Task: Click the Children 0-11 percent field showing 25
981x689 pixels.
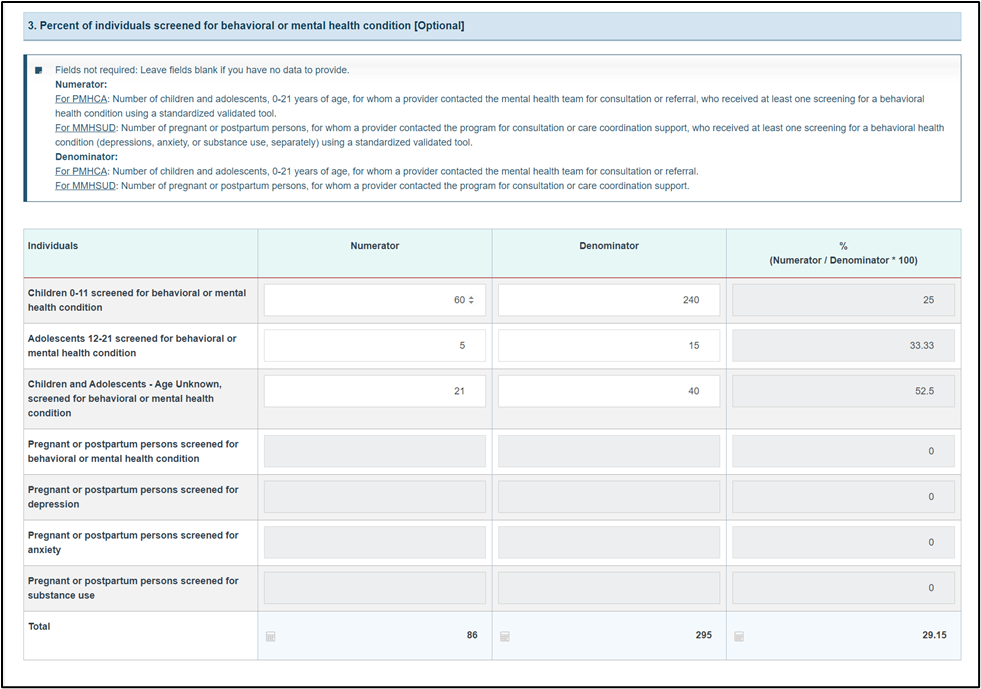Action: coord(843,300)
